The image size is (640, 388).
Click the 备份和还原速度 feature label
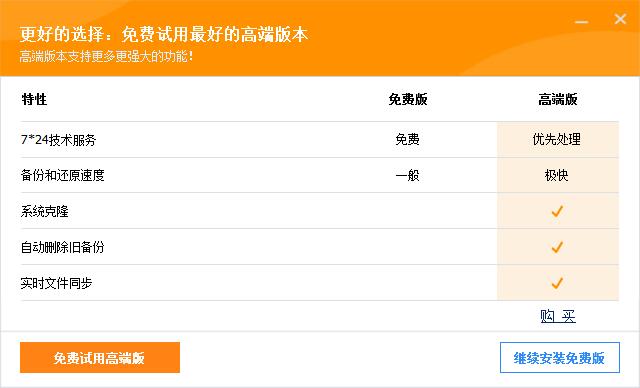coord(62,175)
